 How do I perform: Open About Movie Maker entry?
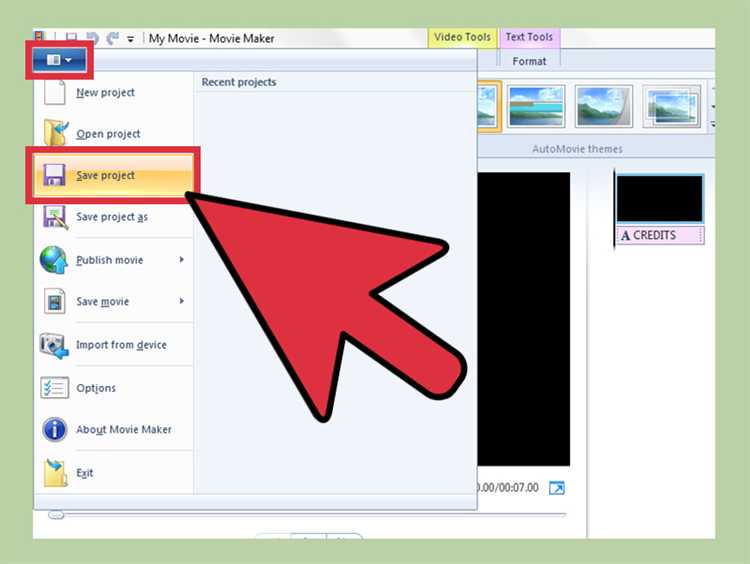click(x=113, y=430)
